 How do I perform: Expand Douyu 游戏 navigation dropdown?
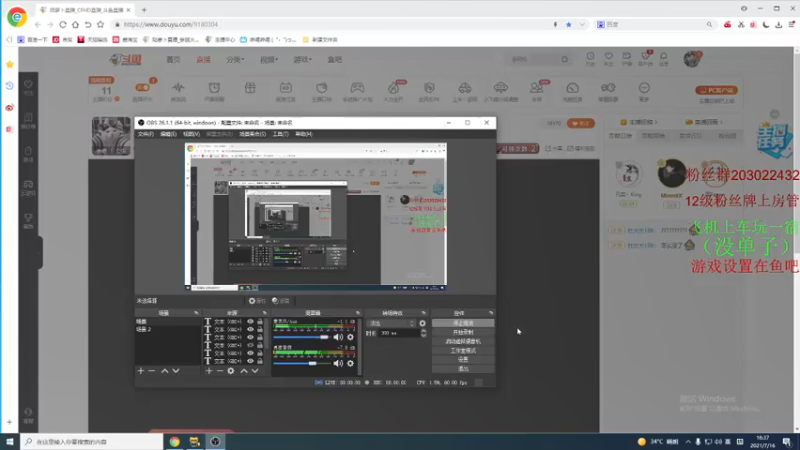(x=303, y=60)
